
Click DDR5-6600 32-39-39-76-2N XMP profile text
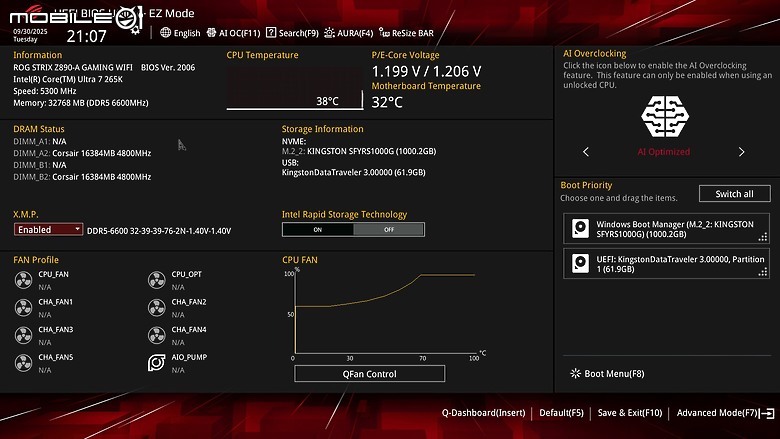(x=159, y=231)
